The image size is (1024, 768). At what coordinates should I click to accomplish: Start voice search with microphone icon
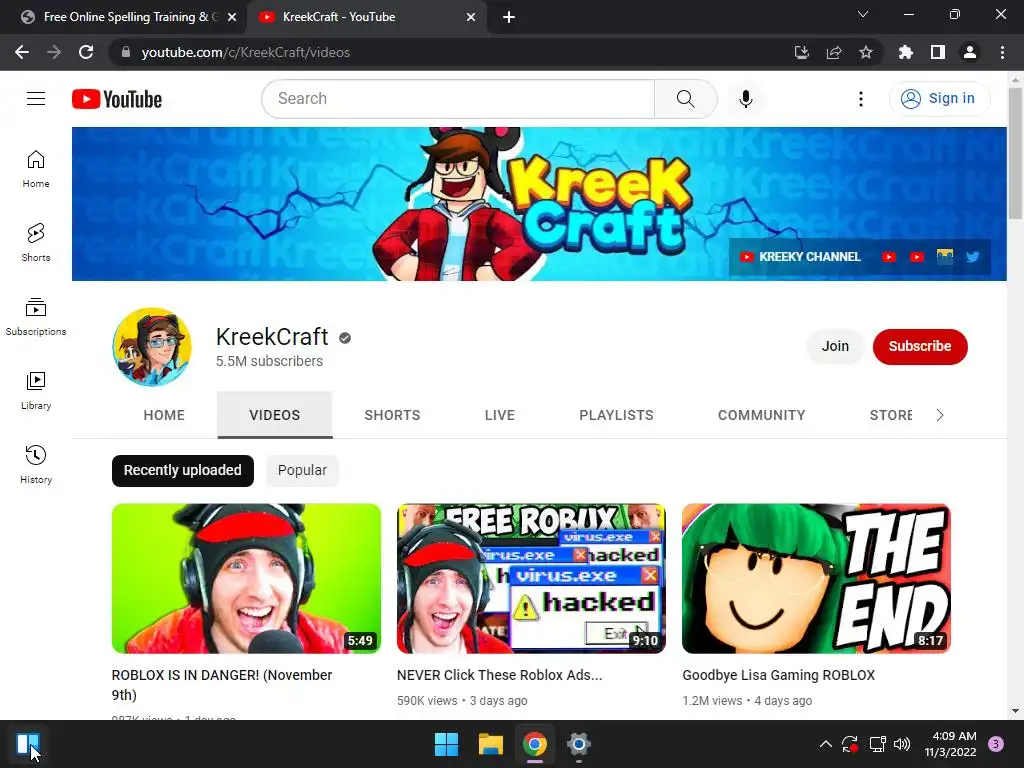[745, 99]
